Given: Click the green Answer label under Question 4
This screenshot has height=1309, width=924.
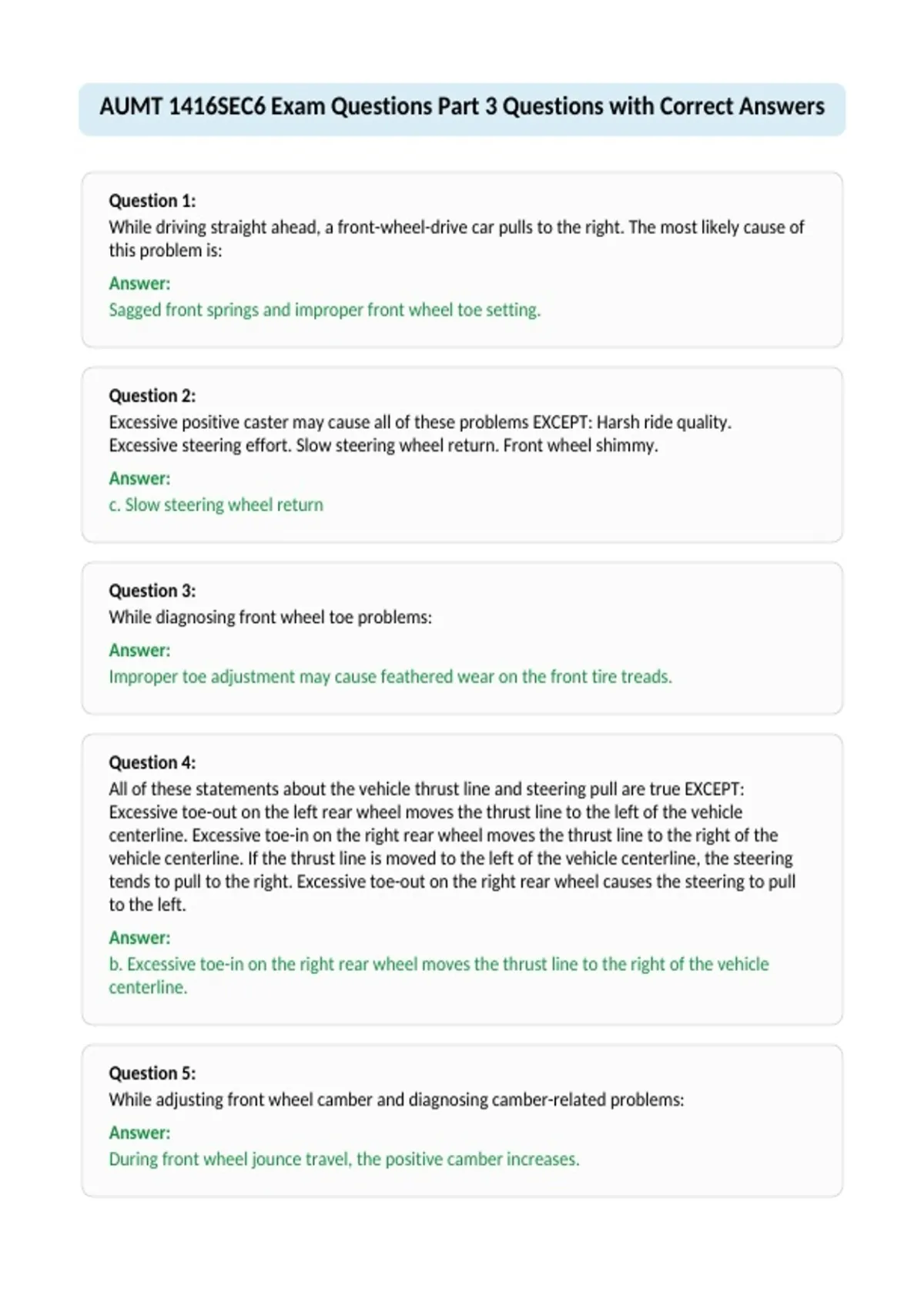Looking at the screenshot, I should [x=139, y=937].
